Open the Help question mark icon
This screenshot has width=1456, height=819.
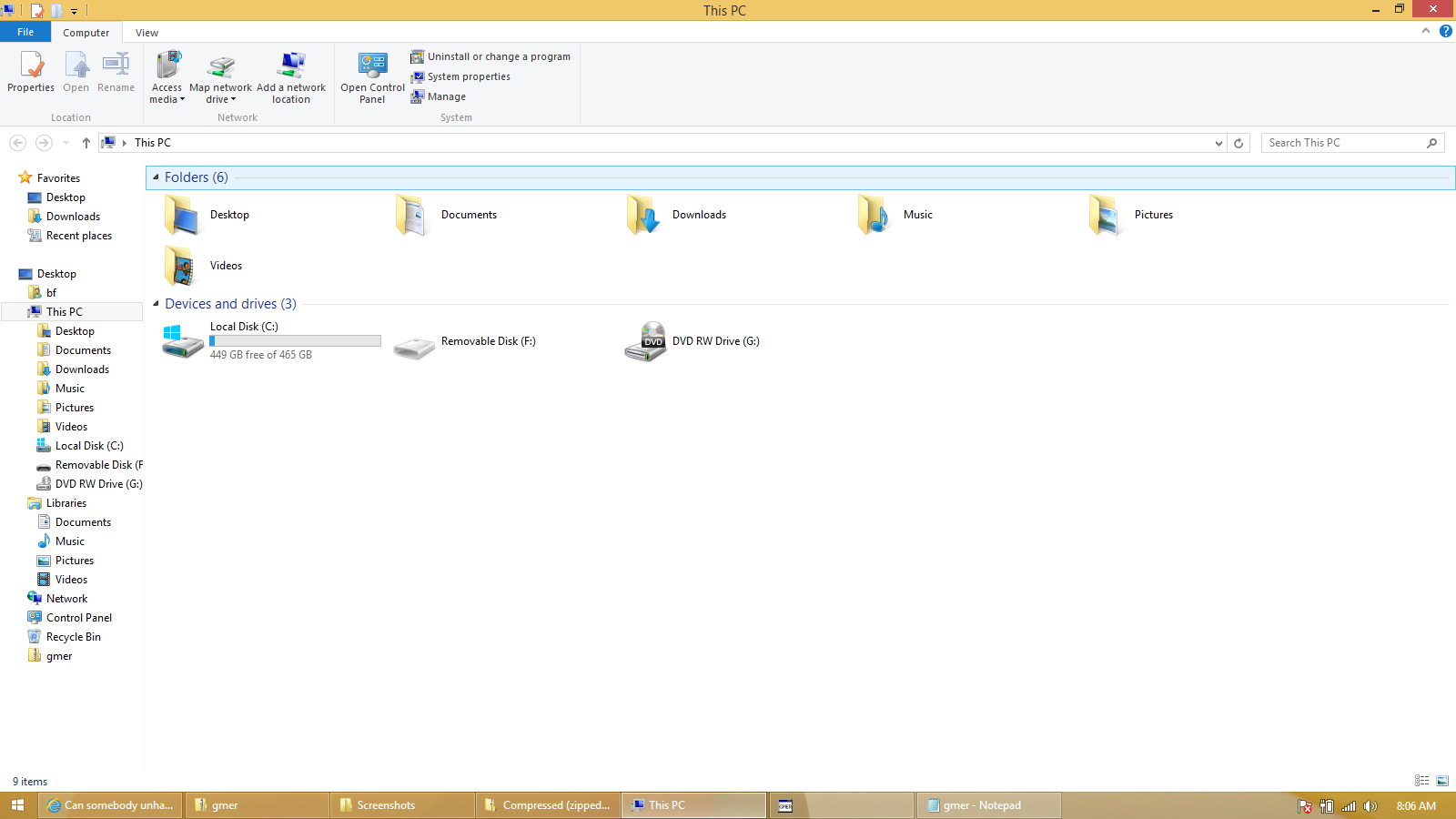point(1445,31)
